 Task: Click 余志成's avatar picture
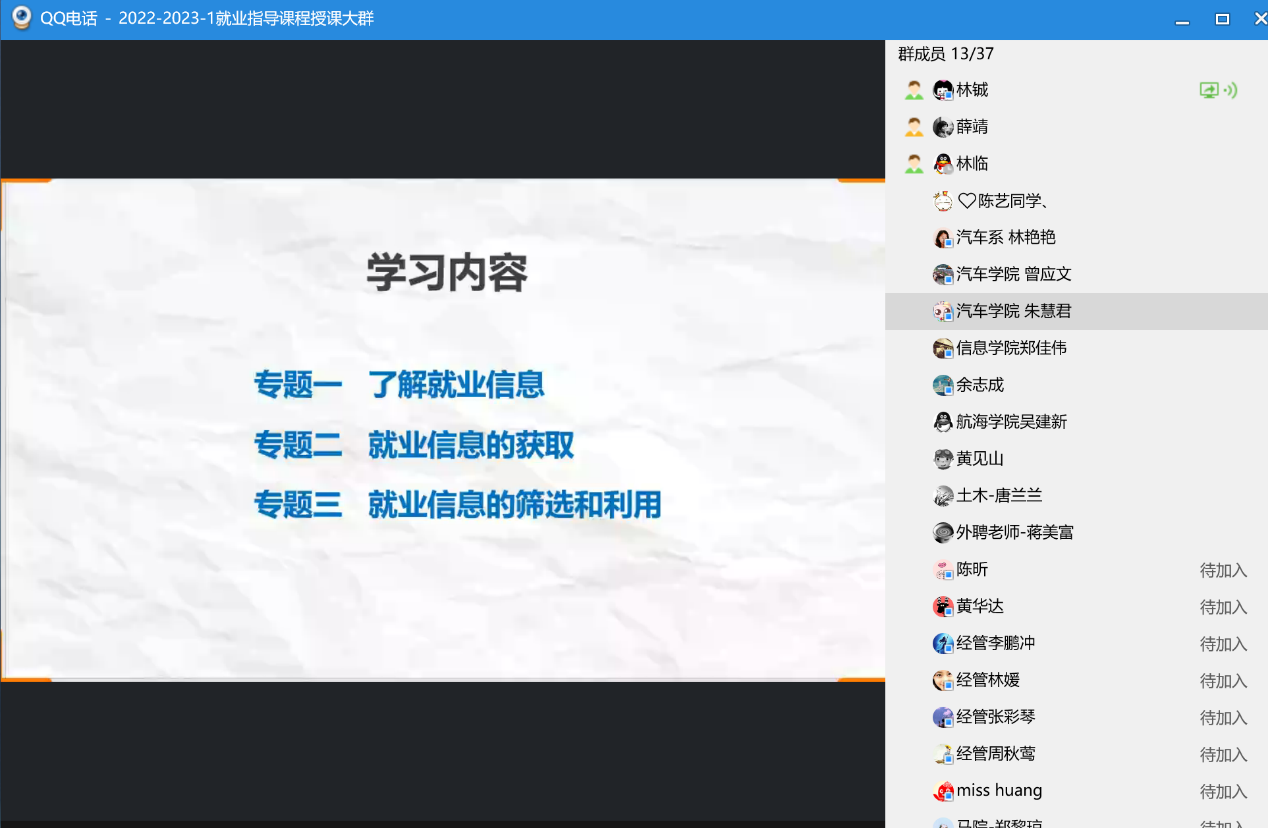[x=943, y=385]
